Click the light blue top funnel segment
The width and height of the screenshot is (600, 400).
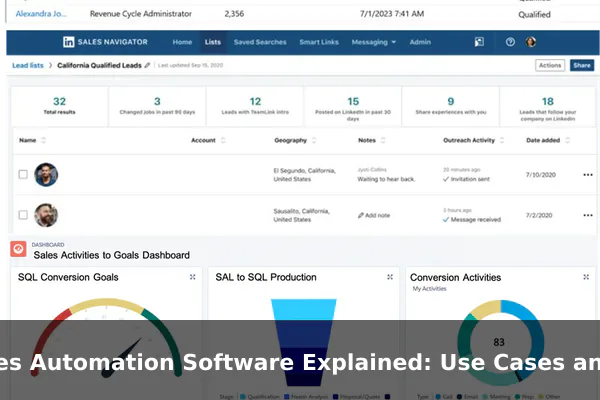303,309
